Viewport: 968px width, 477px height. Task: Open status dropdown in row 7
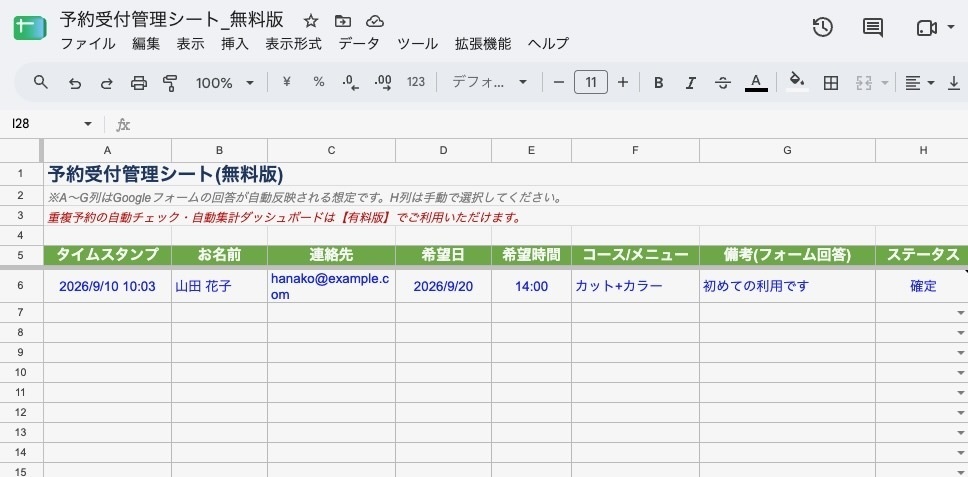(961, 313)
